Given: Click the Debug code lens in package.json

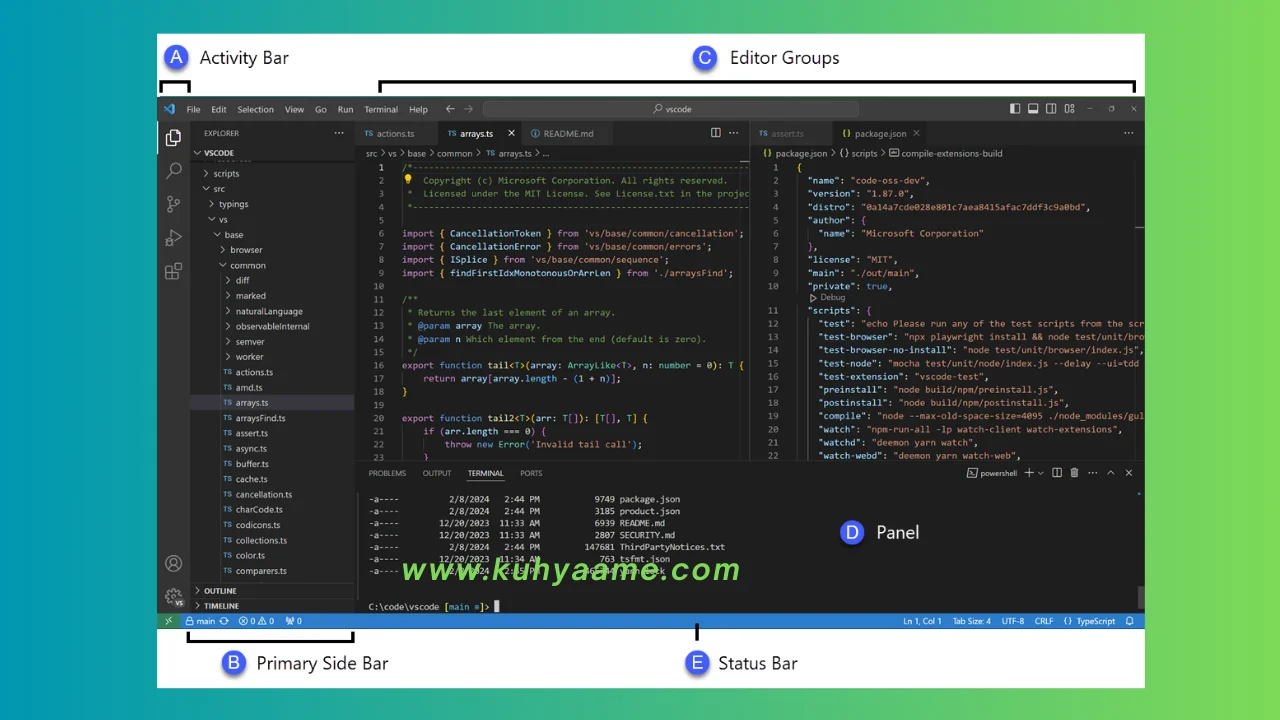Looking at the screenshot, I should click(827, 298).
